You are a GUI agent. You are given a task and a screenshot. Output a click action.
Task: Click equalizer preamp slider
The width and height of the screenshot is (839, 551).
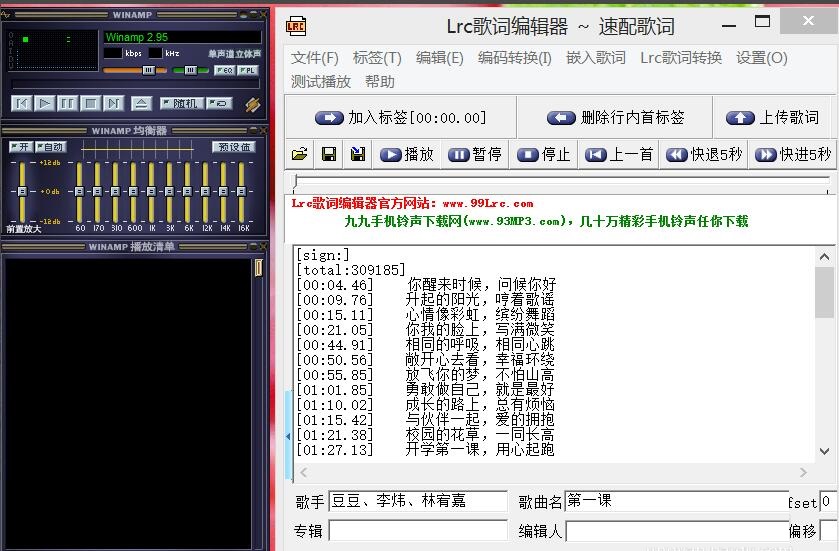click(x=22, y=192)
